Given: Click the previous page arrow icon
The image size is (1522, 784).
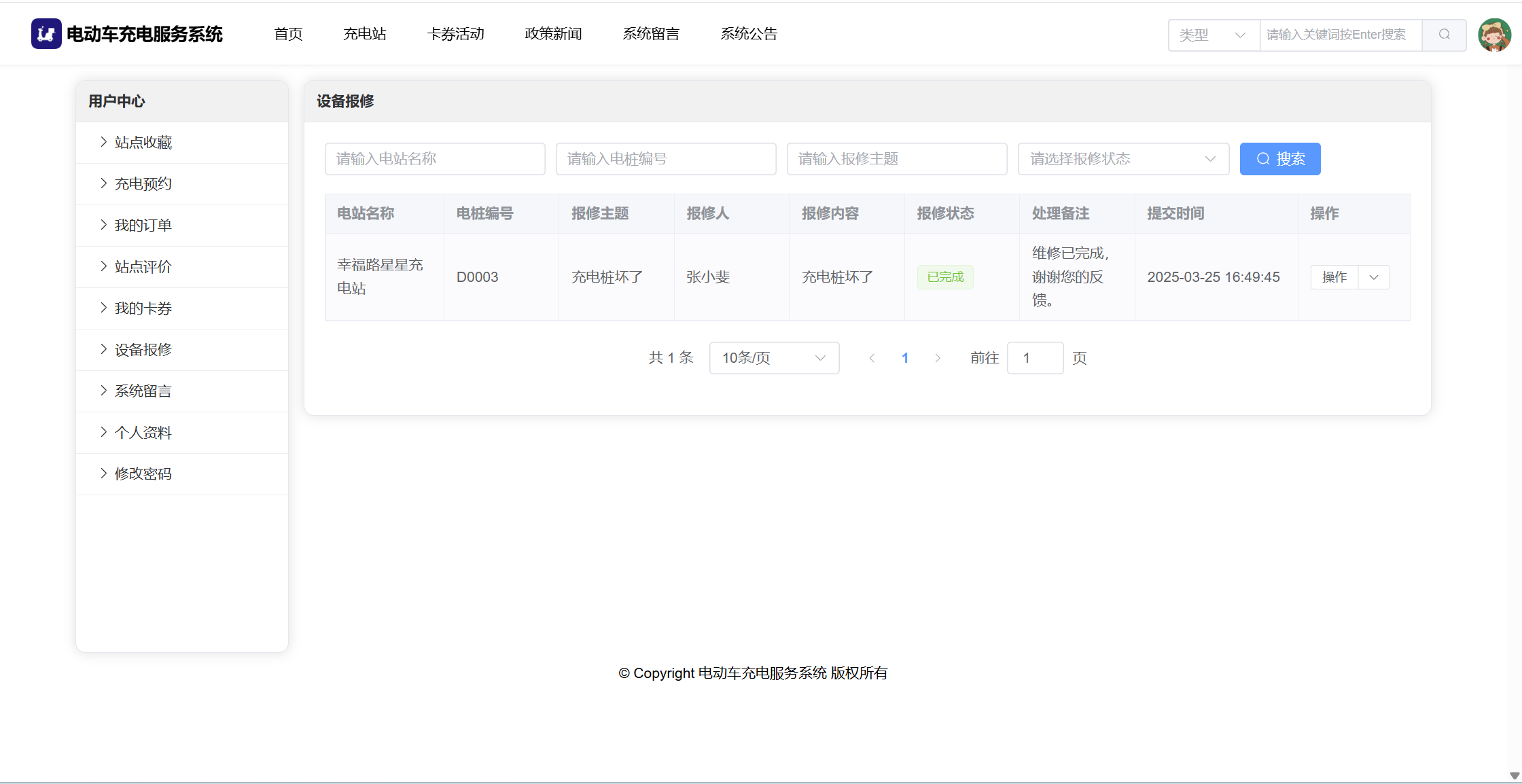Looking at the screenshot, I should pos(872,358).
